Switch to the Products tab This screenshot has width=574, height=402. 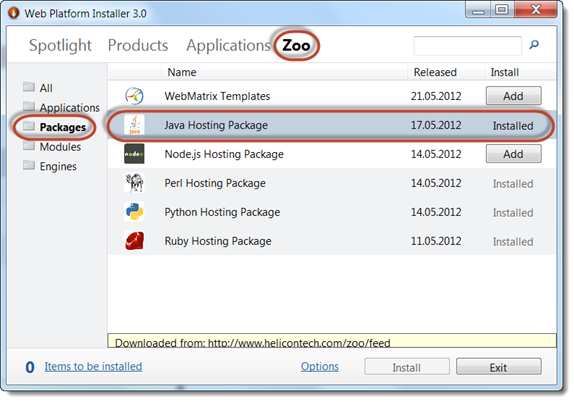pyautogui.click(x=138, y=45)
